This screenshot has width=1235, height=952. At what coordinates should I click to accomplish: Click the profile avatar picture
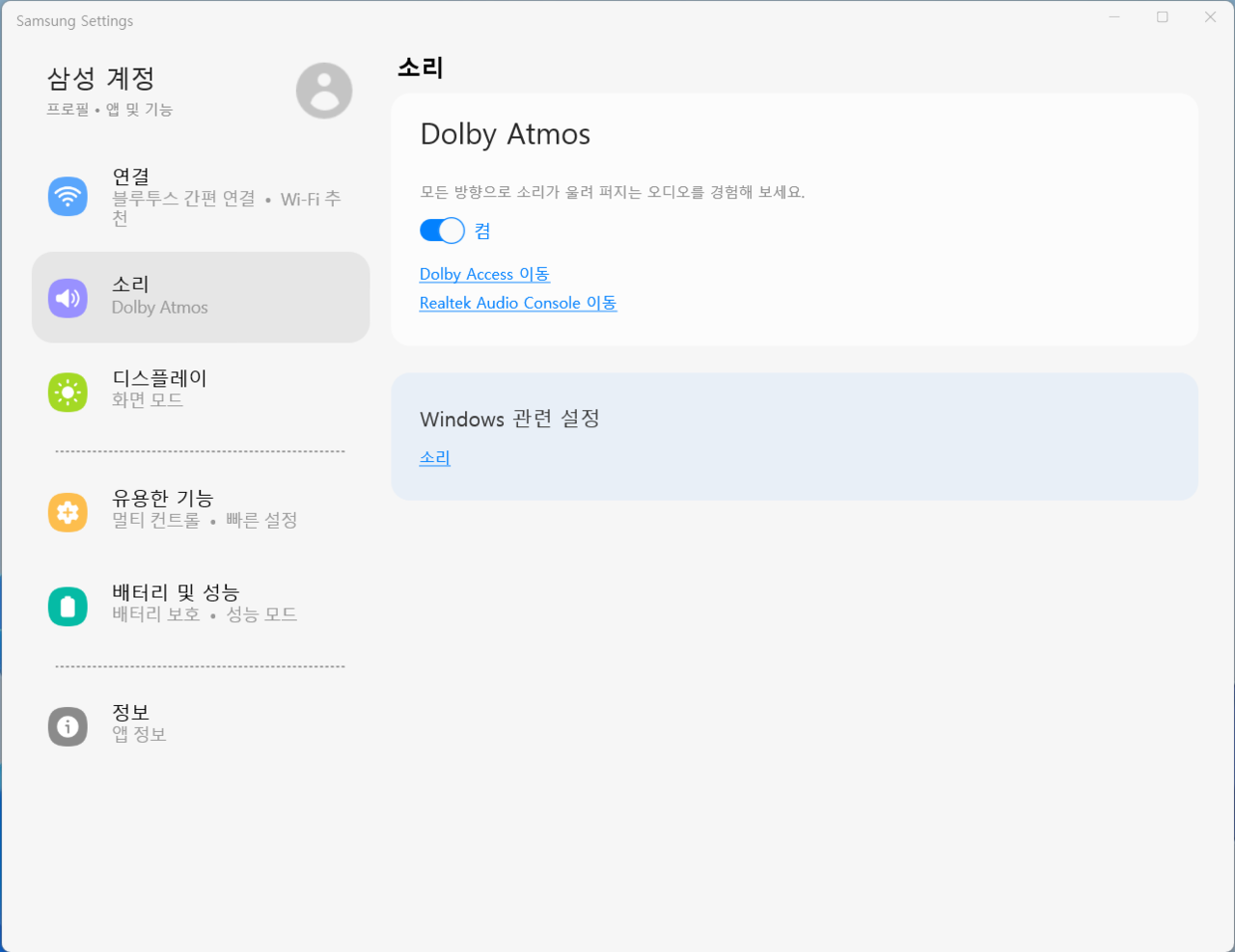click(324, 91)
